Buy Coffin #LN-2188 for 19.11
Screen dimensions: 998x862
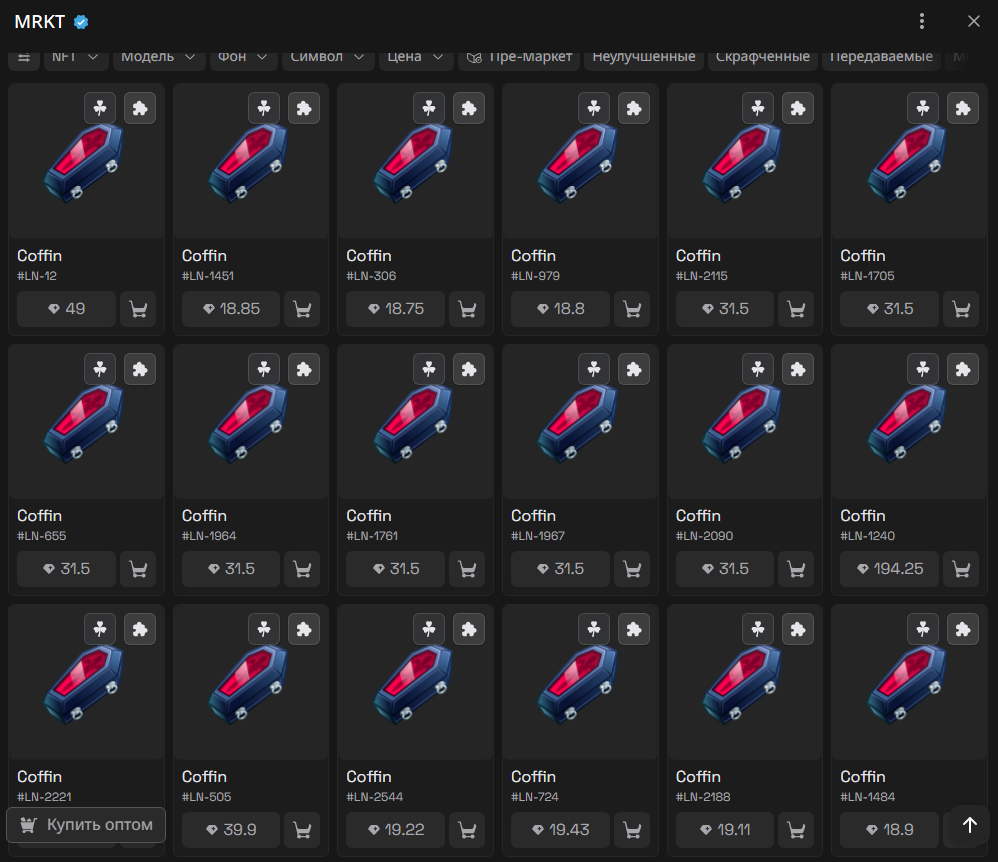(725, 830)
